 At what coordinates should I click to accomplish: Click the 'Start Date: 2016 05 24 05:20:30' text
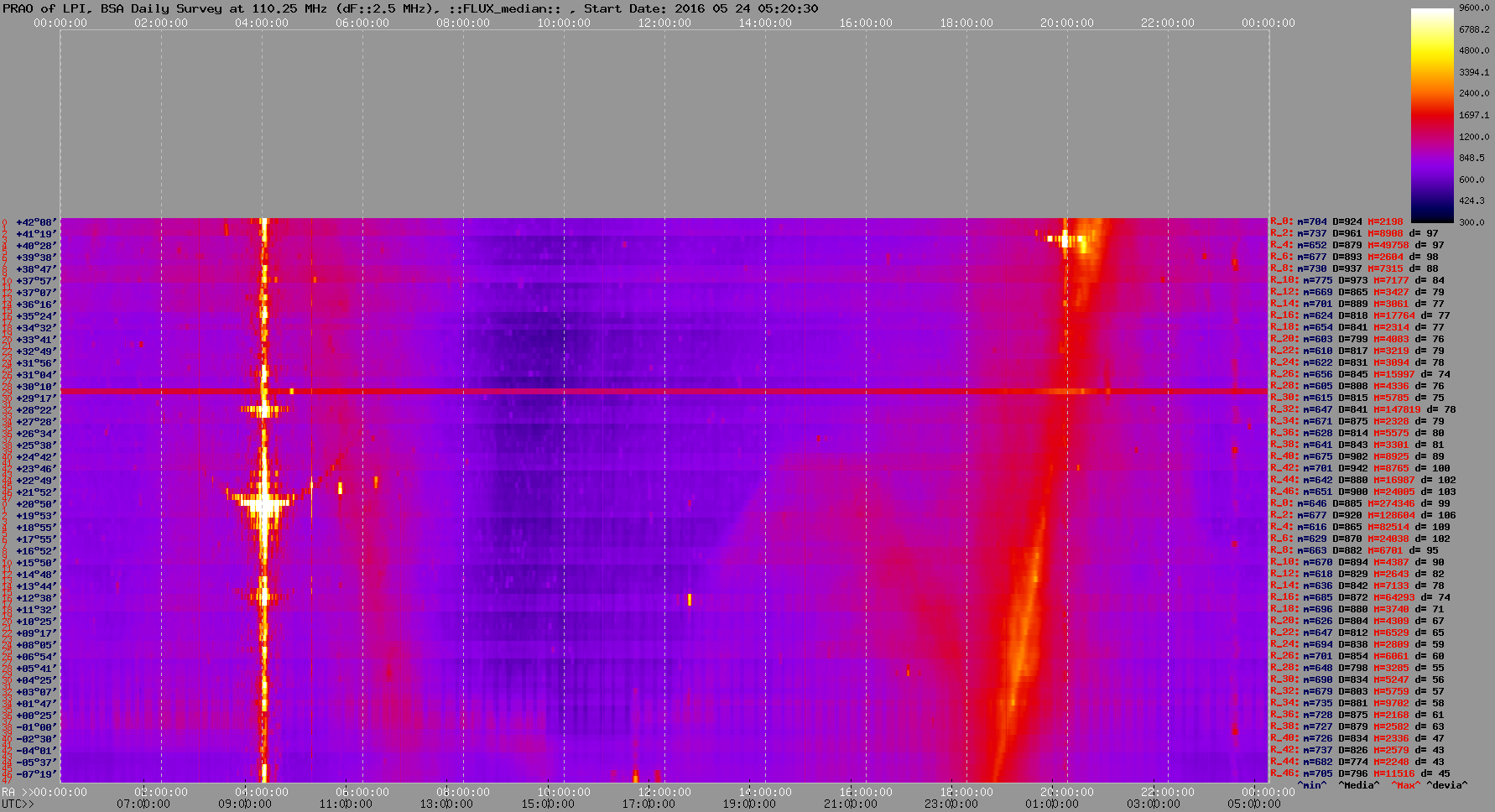pos(701,8)
